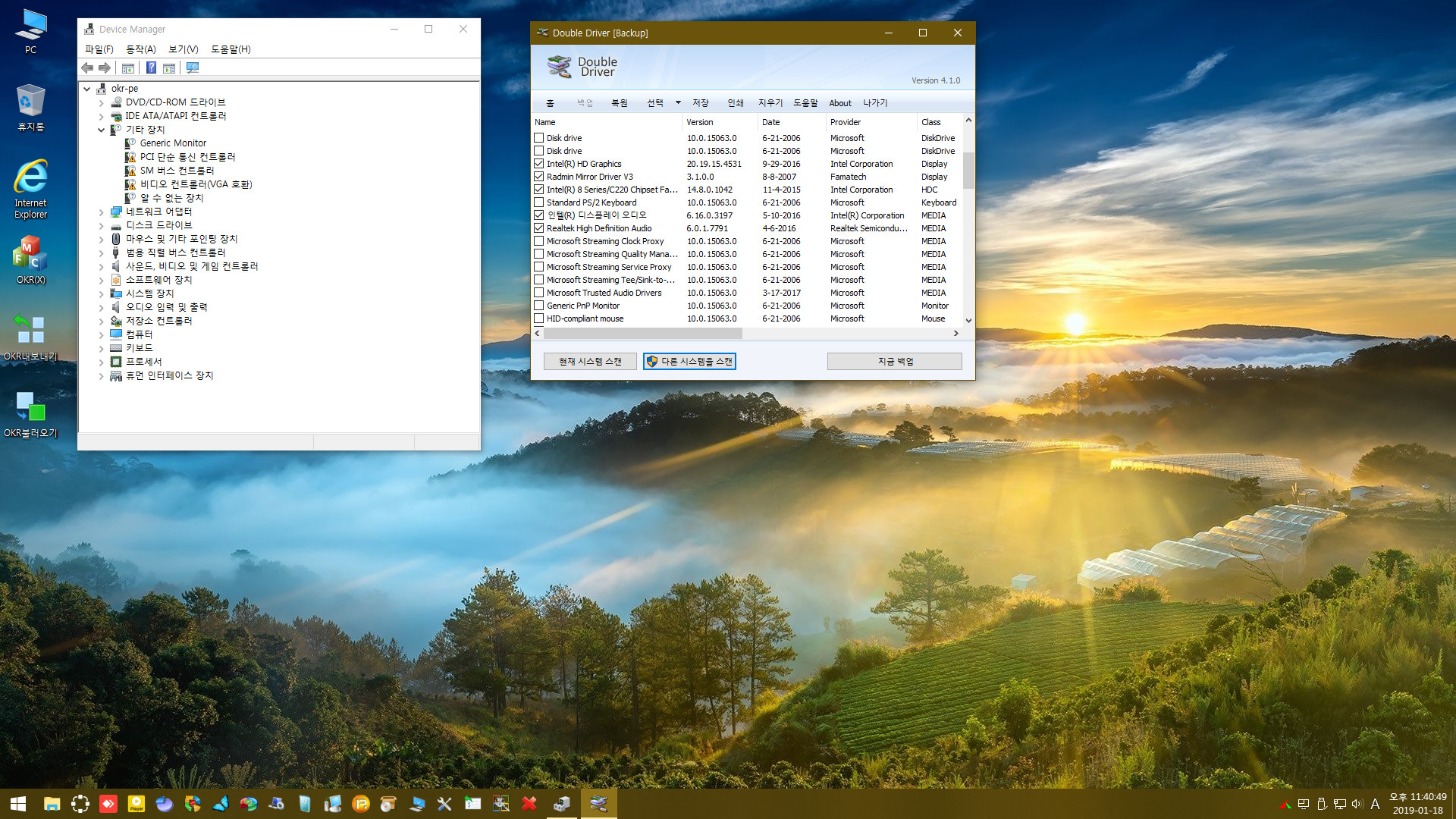This screenshot has height=819, width=1456.
Task: Check Standard PS/2 Keyboard driver
Action: click(538, 202)
